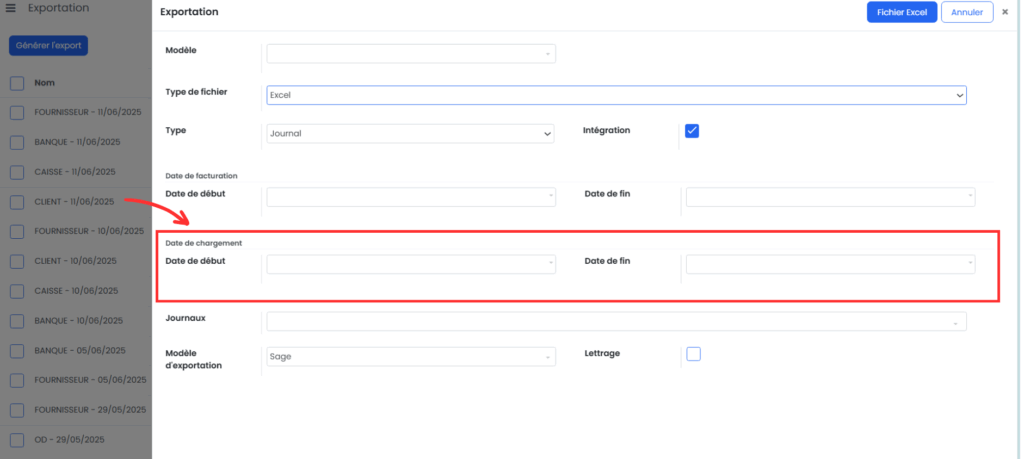Expand the Type de fichier Excel dropdown
Screen dimensions: 1024x459
(x=616, y=95)
